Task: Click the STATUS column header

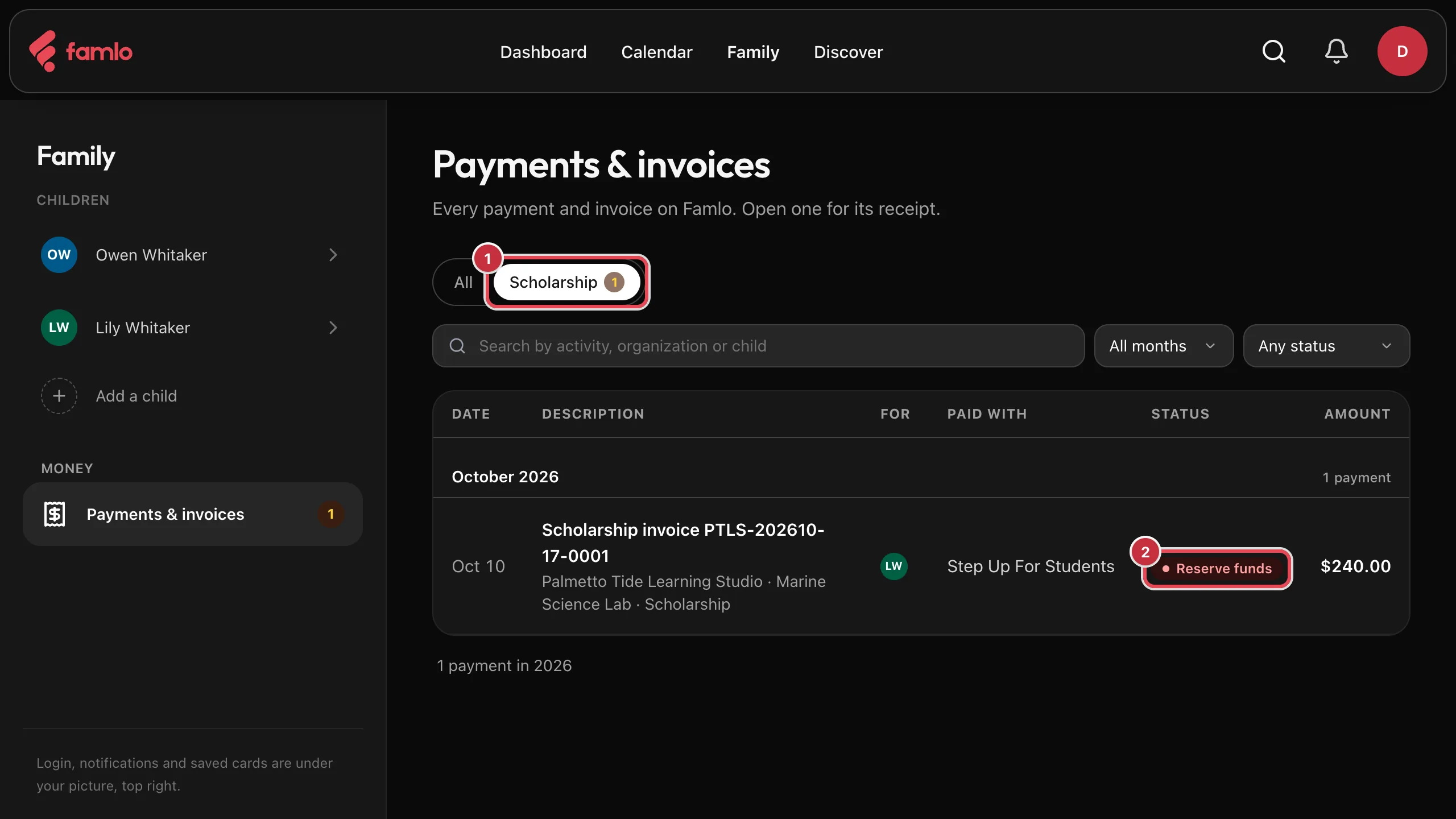Action: [1180, 414]
